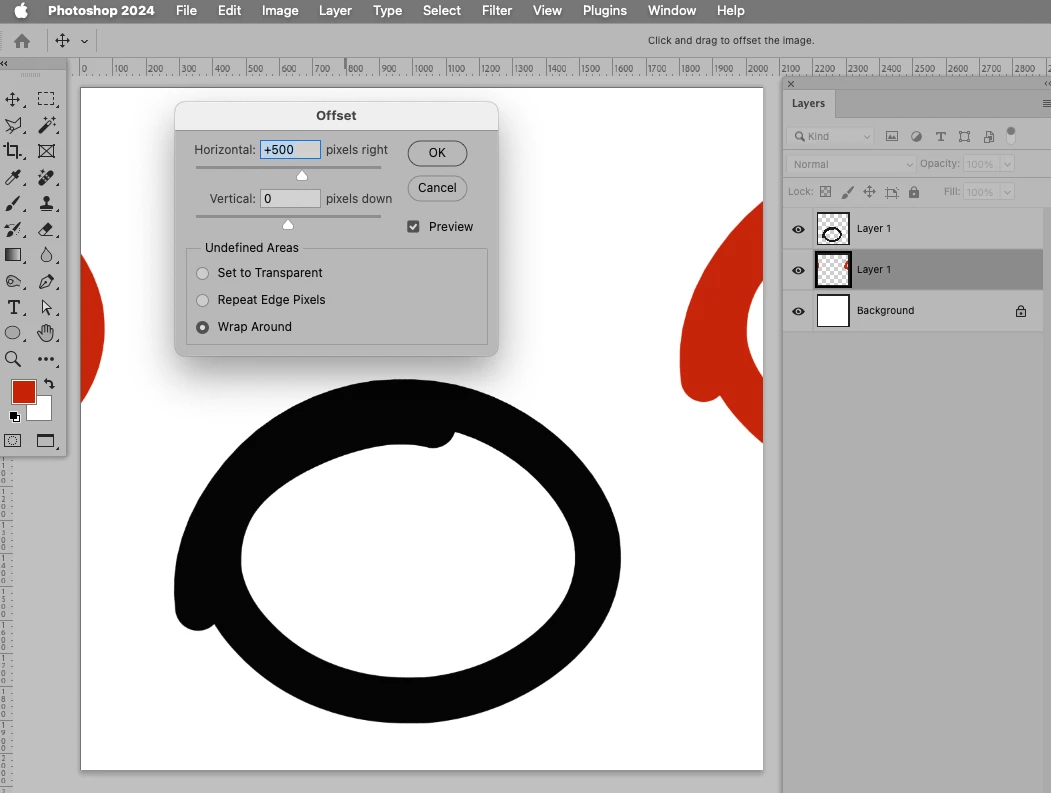Select the Horizontal Type tool
This screenshot has height=793, width=1051.
click(13, 308)
